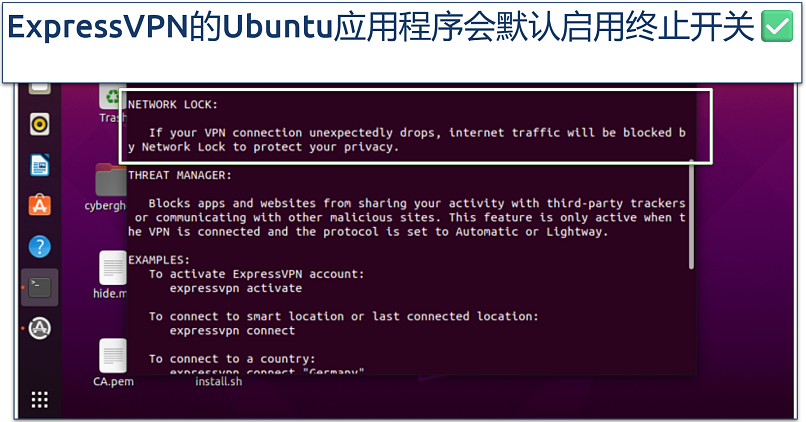Click the EXAMPLES heading in the terminal
This screenshot has height=422, width=806.
pos(160,259)
